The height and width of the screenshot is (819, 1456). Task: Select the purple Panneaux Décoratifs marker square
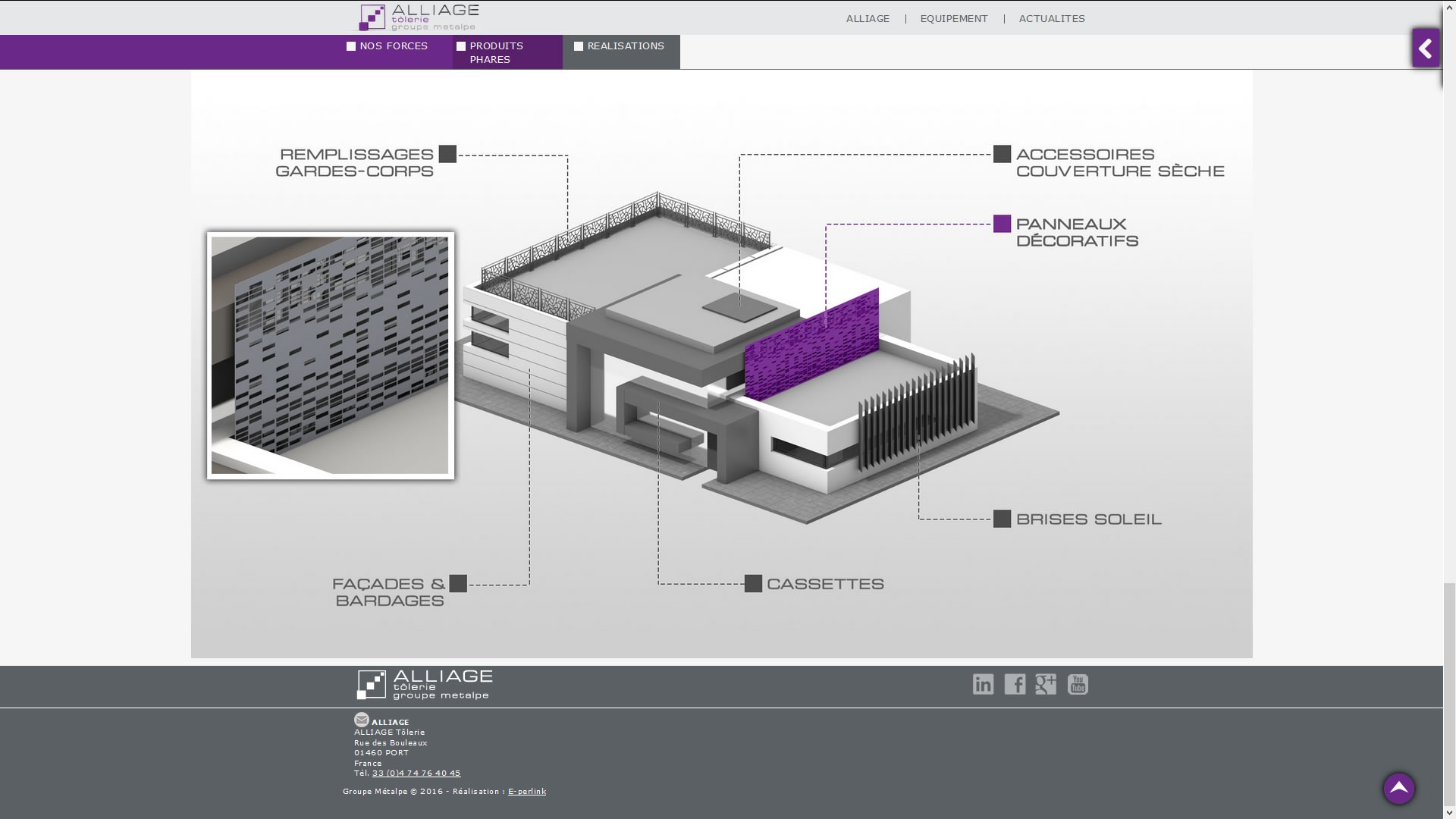pos(1002,224)
